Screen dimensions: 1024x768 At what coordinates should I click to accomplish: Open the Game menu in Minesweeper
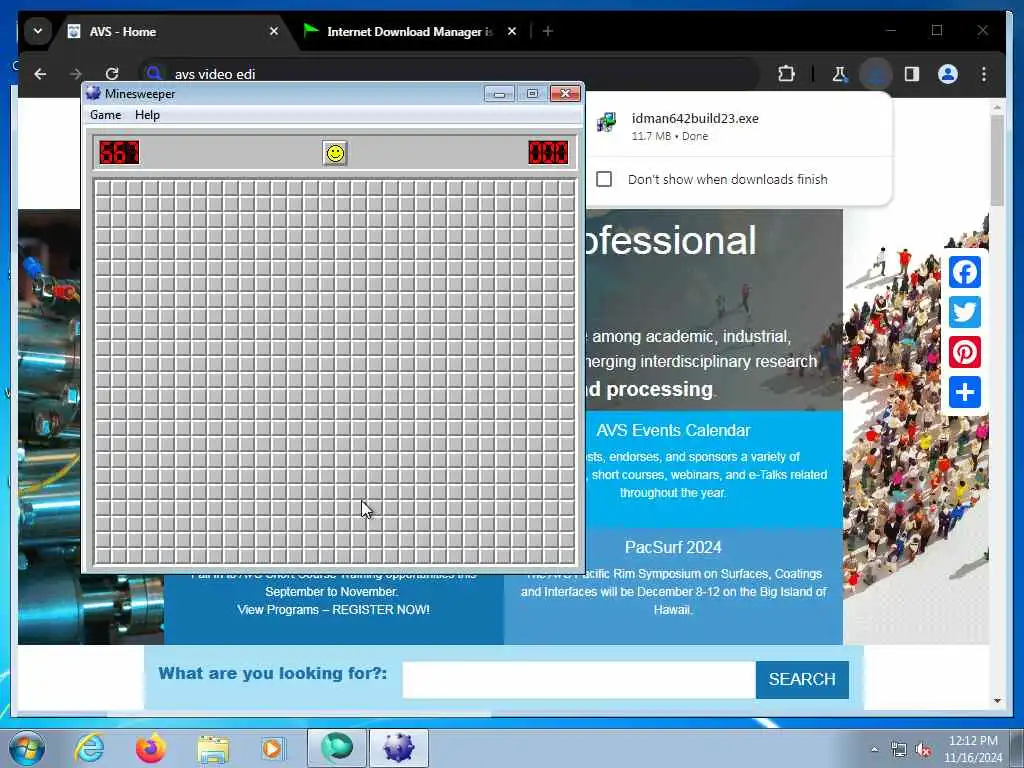click(105, 115)
